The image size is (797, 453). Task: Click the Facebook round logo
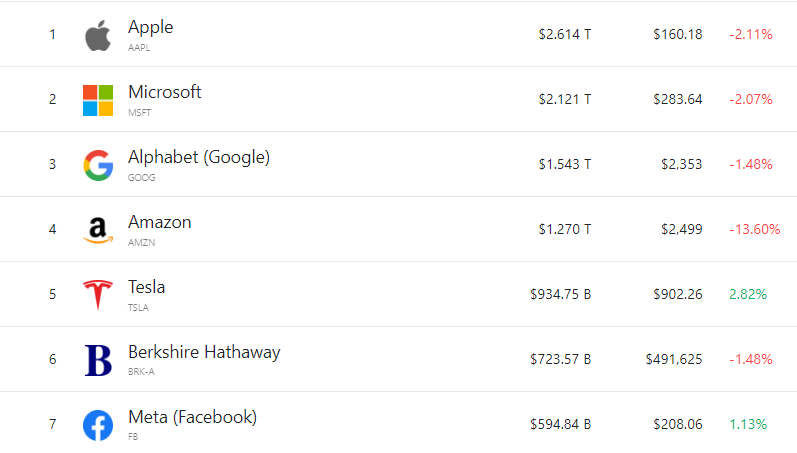[97, 425]
